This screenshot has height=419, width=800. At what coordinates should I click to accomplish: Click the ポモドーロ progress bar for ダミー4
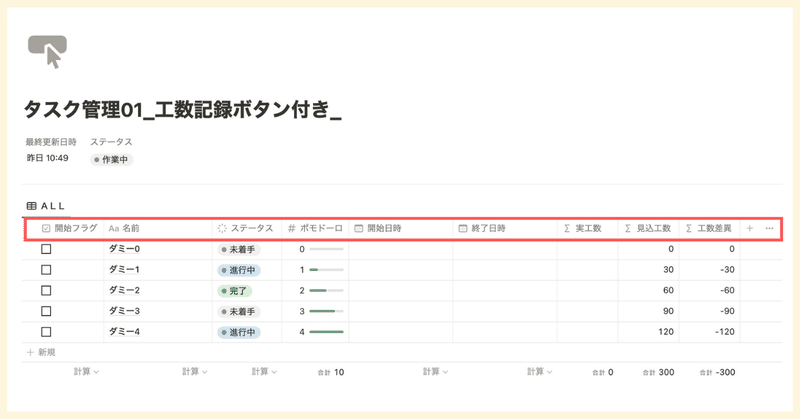pos(327,332)
